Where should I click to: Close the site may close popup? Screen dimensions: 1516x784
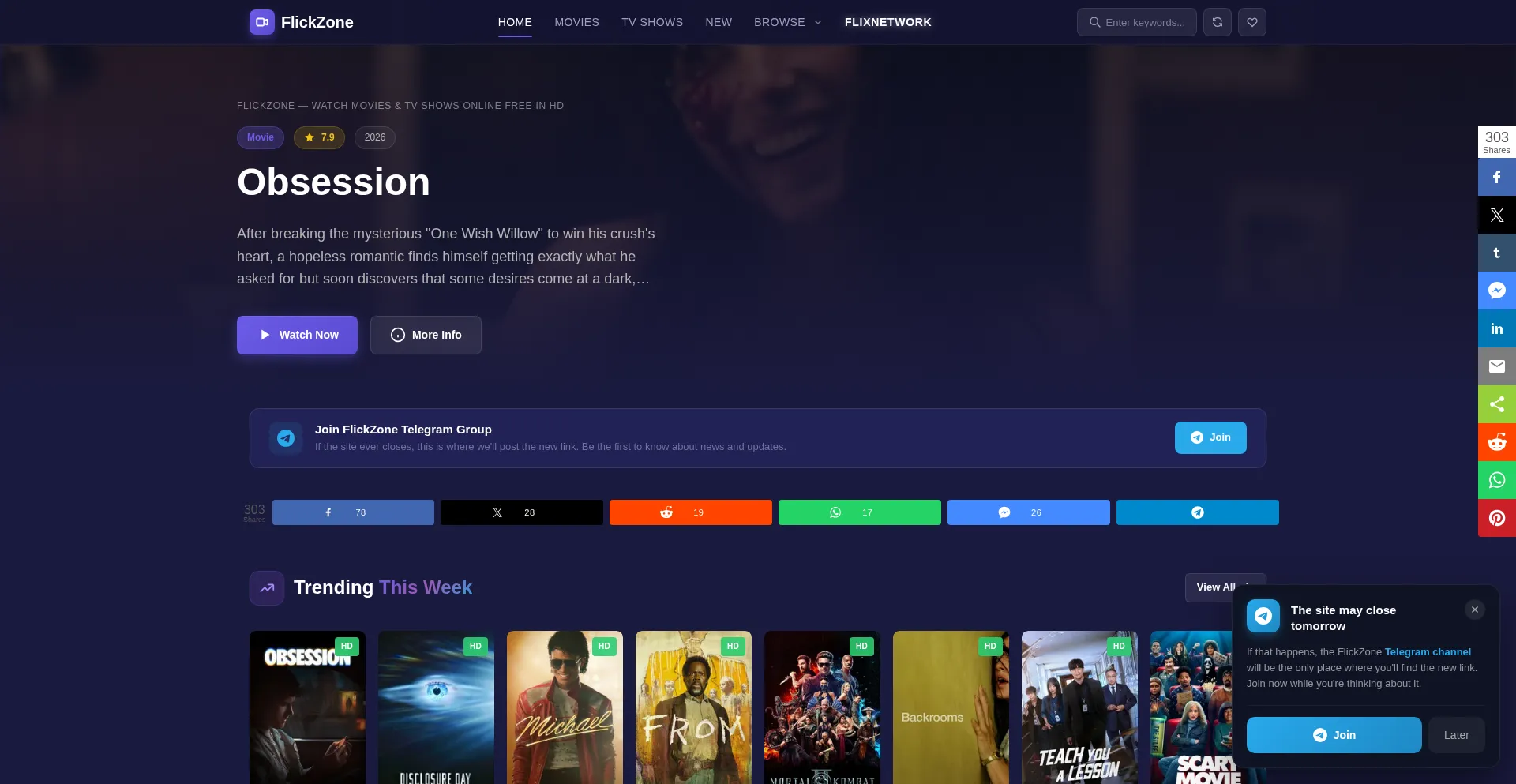pyautogui.click(x=1475, y=610)
